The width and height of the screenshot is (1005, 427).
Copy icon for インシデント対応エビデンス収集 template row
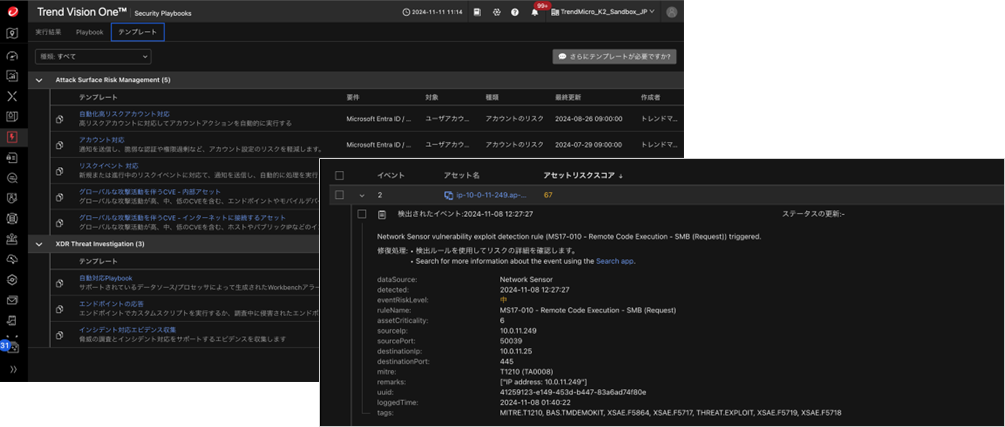tap(60, 335)
